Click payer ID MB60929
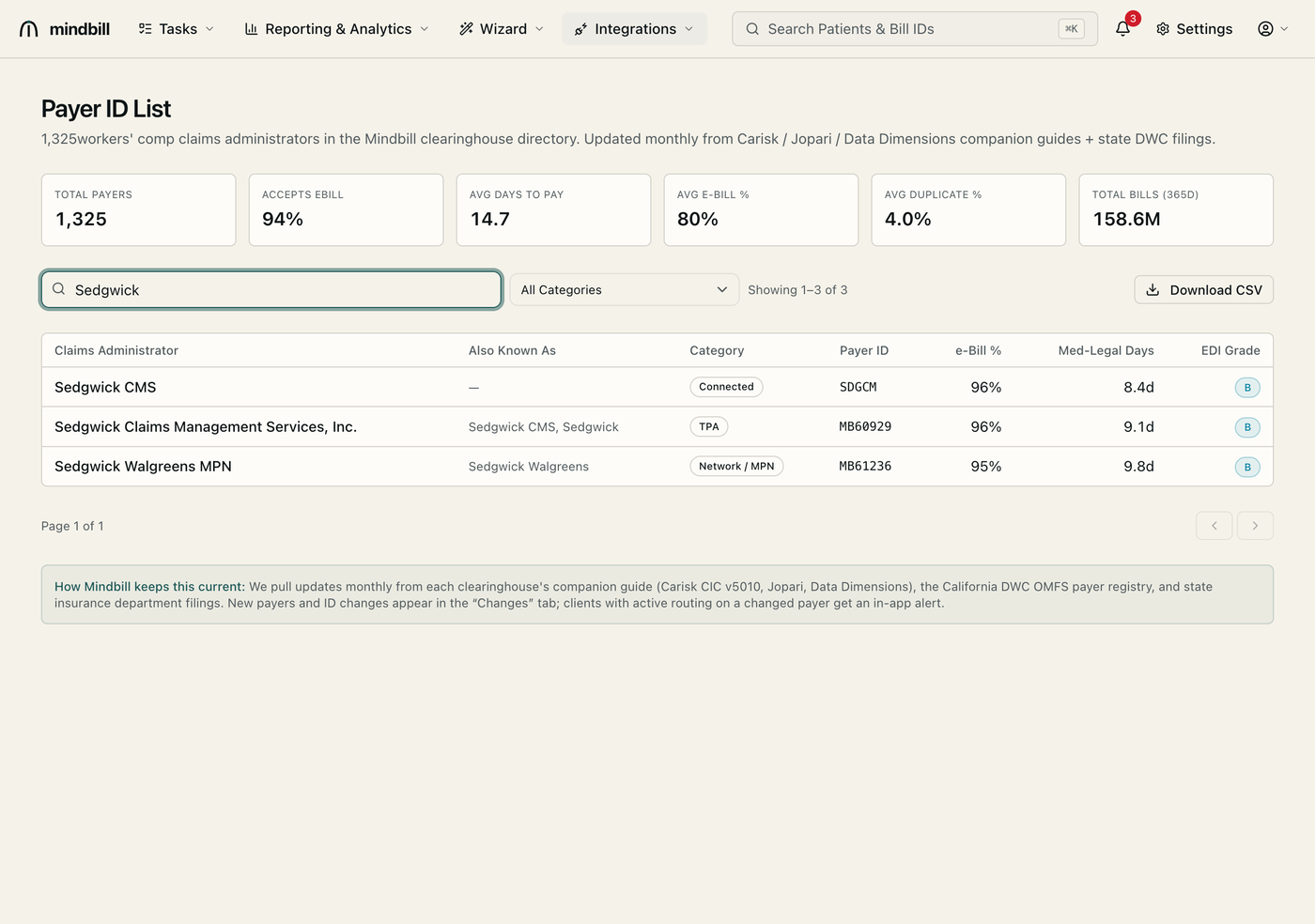 click(x=865, y=426)
